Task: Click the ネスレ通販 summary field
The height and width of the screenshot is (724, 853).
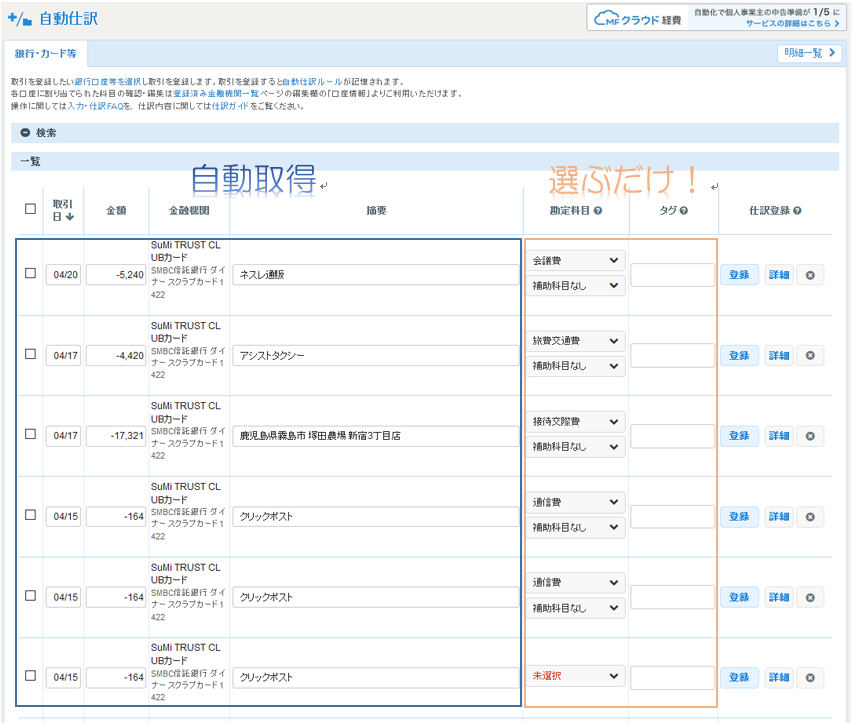Action: (375, 275)
